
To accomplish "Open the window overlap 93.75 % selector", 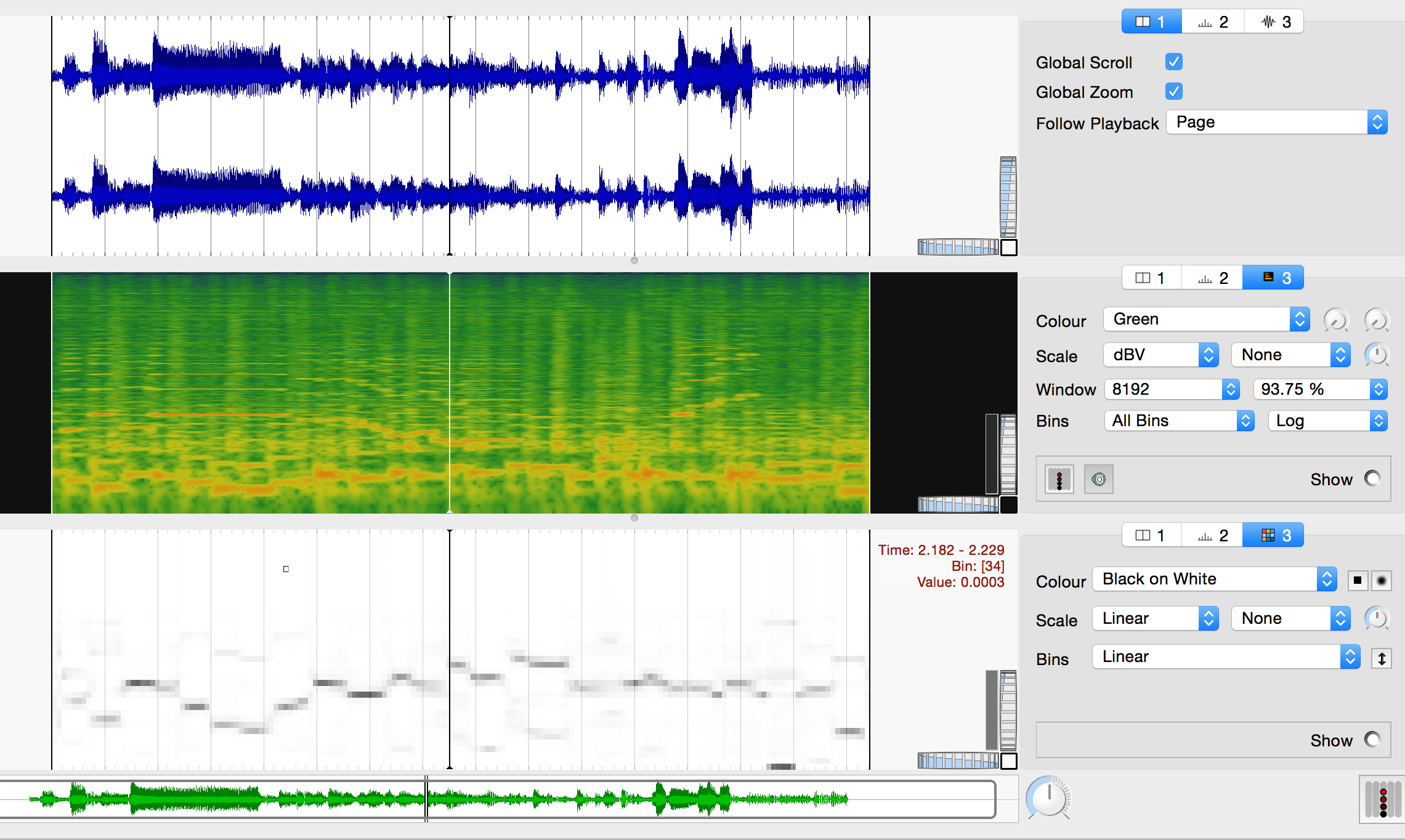I will (1320, 389).
